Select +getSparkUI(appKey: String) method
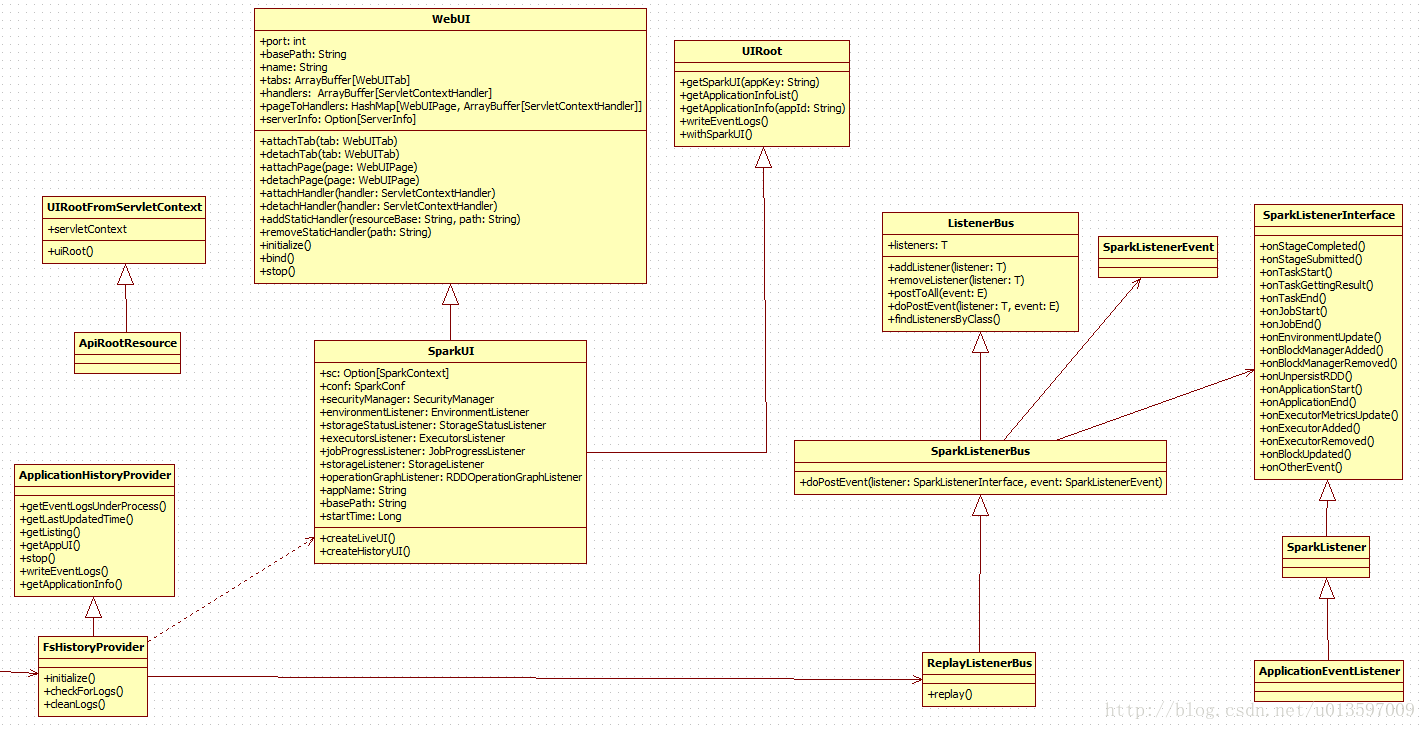 (x=749, y=82)
